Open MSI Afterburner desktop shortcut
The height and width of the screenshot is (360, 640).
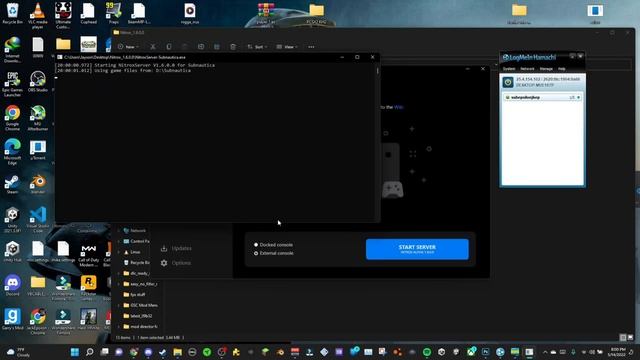[38, 118]
